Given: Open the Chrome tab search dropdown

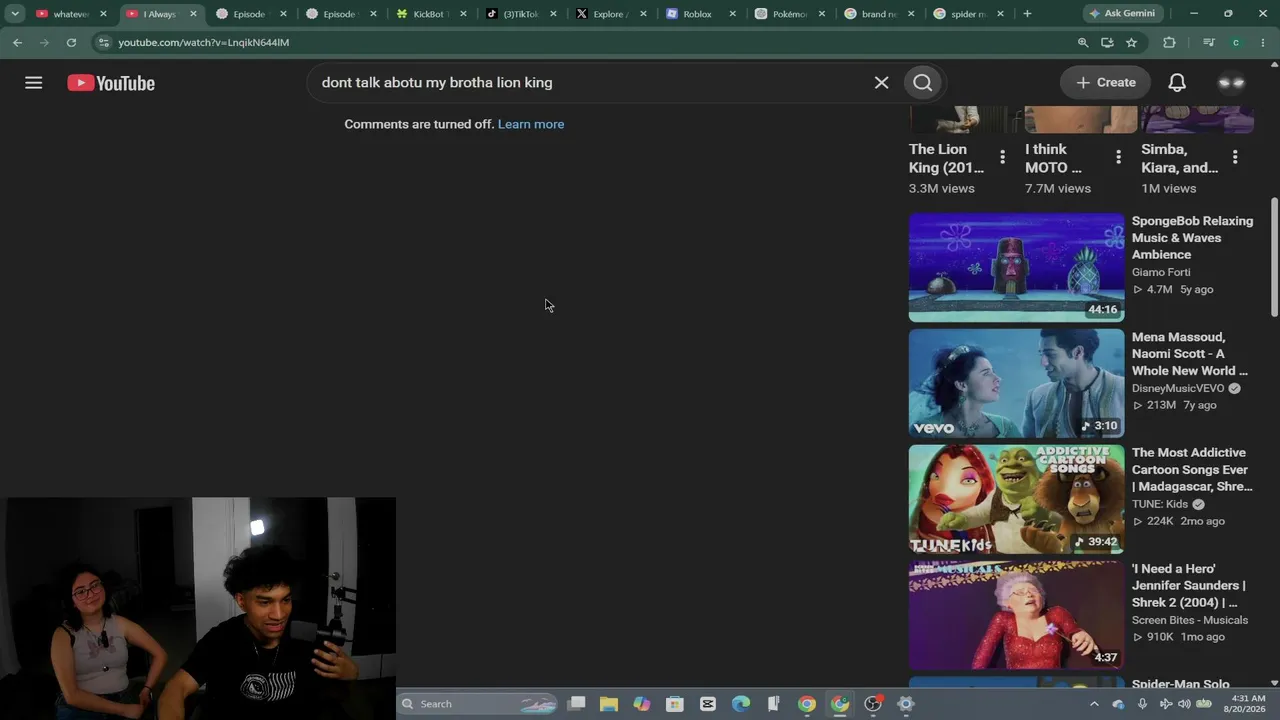Looking at the screenshot, I should tap(15, 14).
